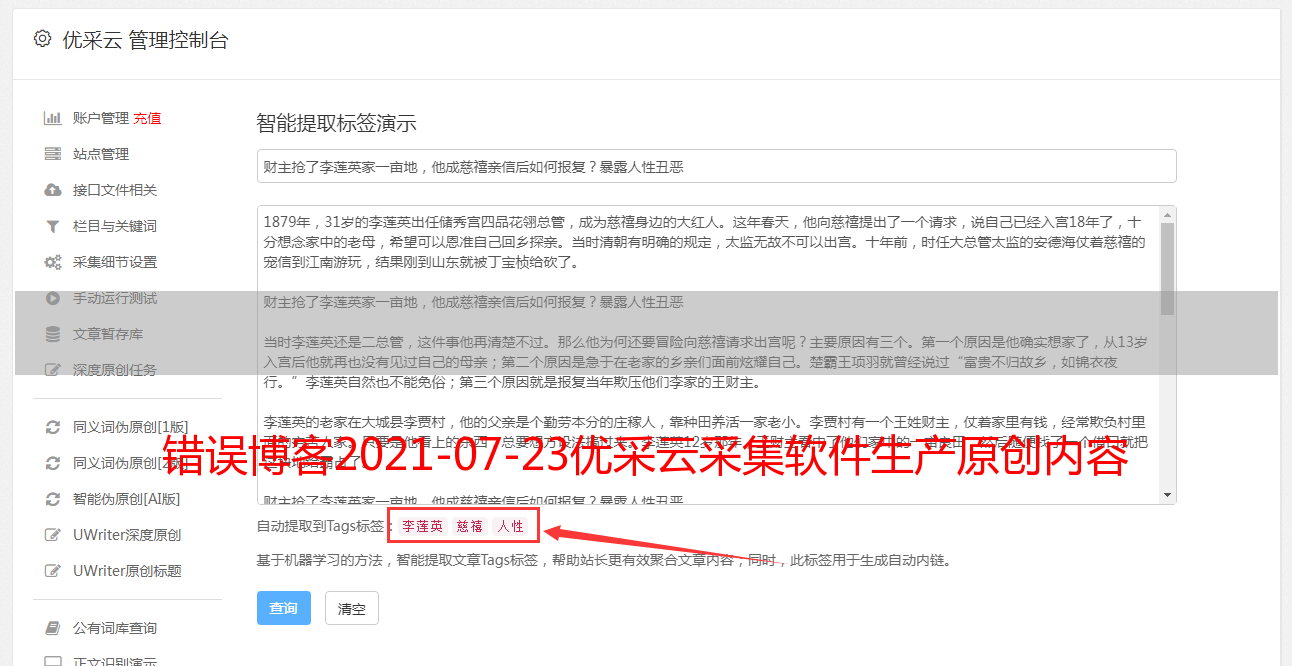Select the refresh icon beside 同义词伪原创[1版]

53,427
